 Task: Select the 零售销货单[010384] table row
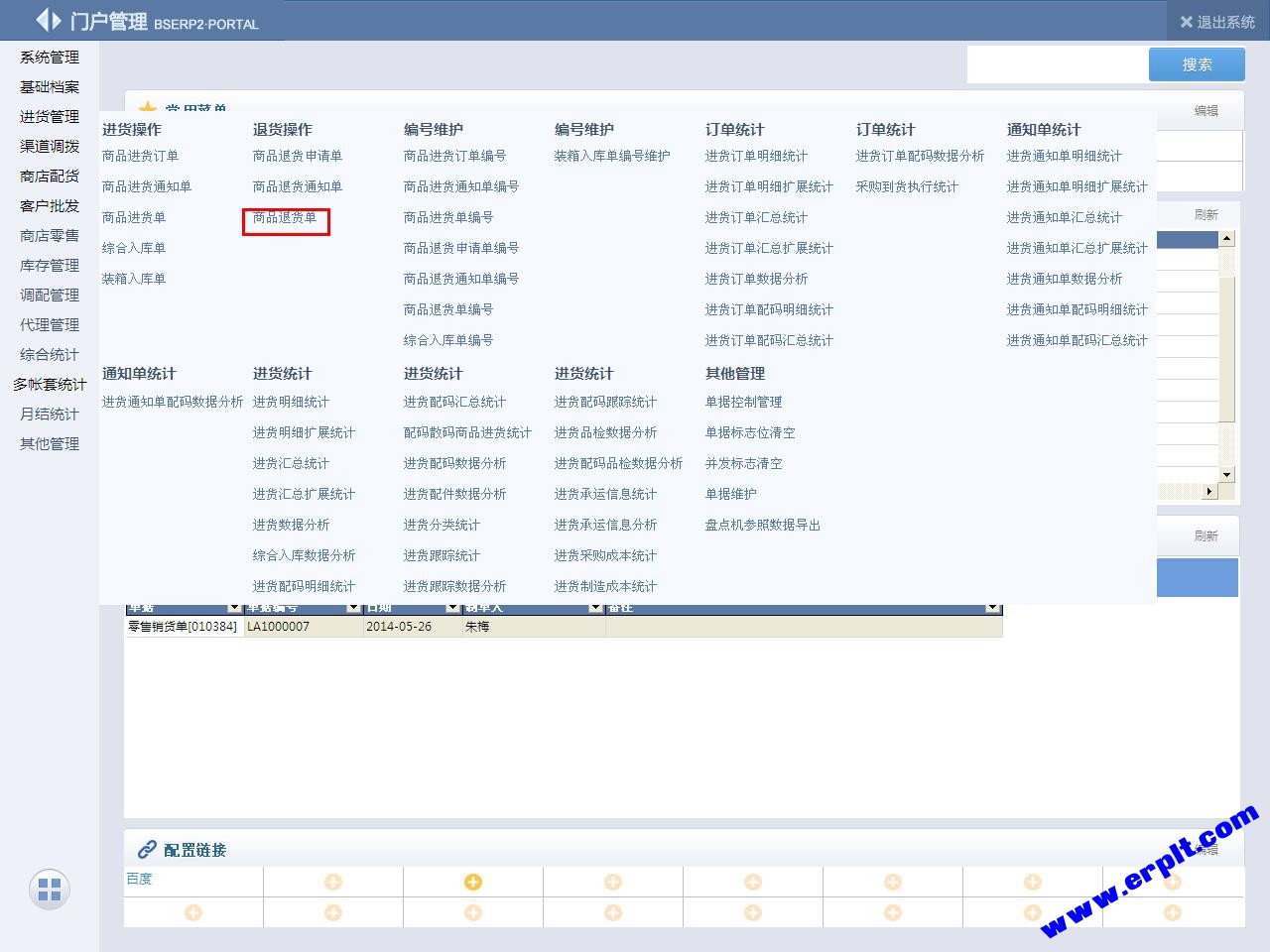tap(564, 627)
